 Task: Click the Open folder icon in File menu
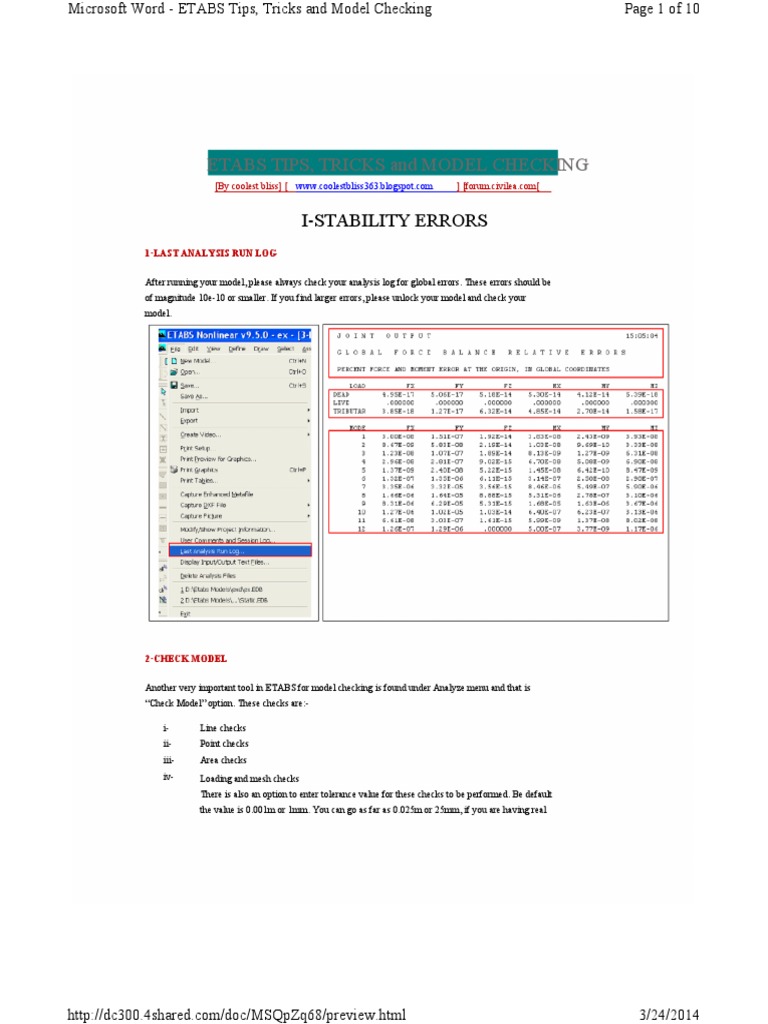[174, 372]
